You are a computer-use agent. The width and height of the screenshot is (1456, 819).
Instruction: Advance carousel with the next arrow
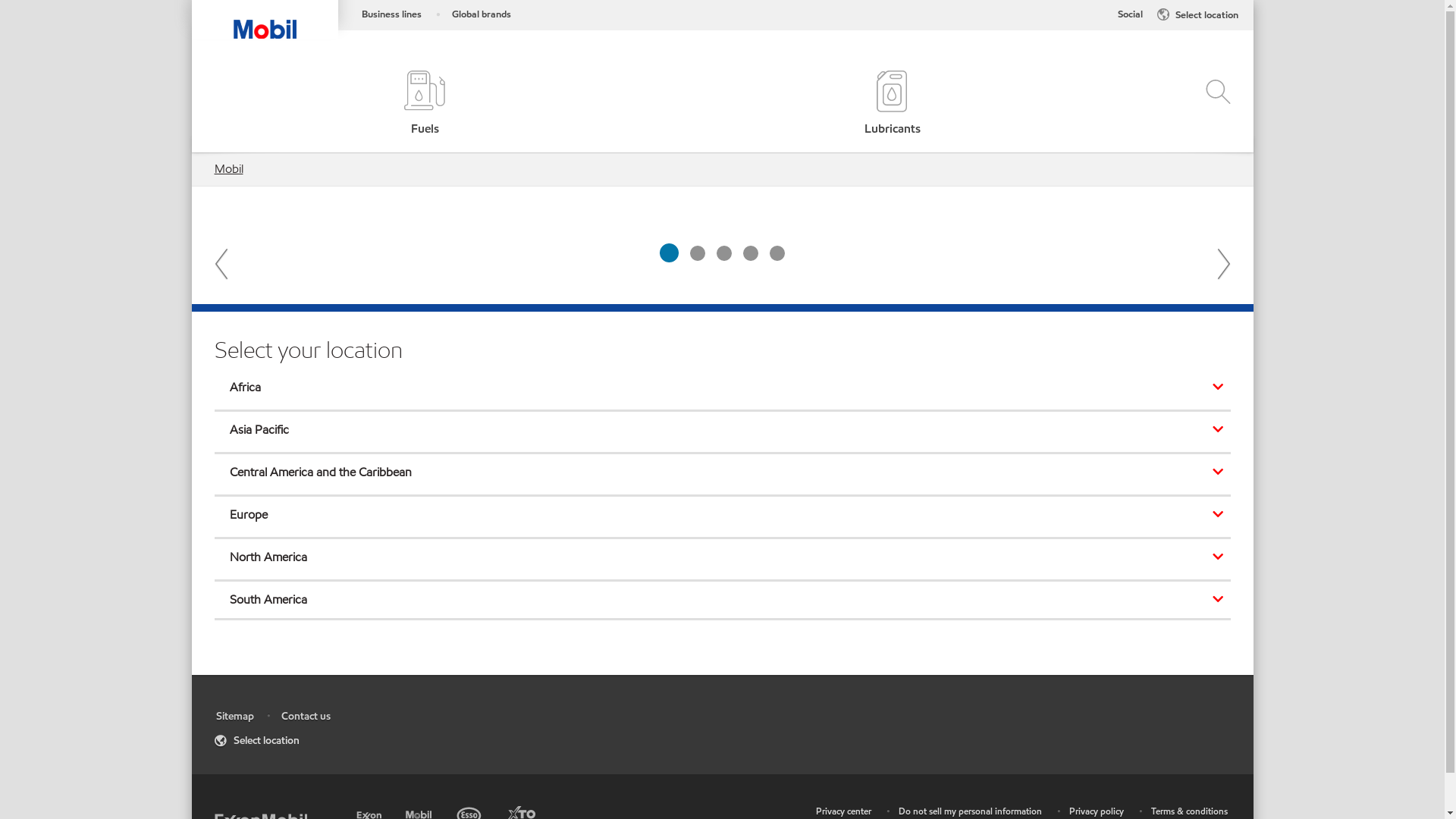tap(1223, 264)
